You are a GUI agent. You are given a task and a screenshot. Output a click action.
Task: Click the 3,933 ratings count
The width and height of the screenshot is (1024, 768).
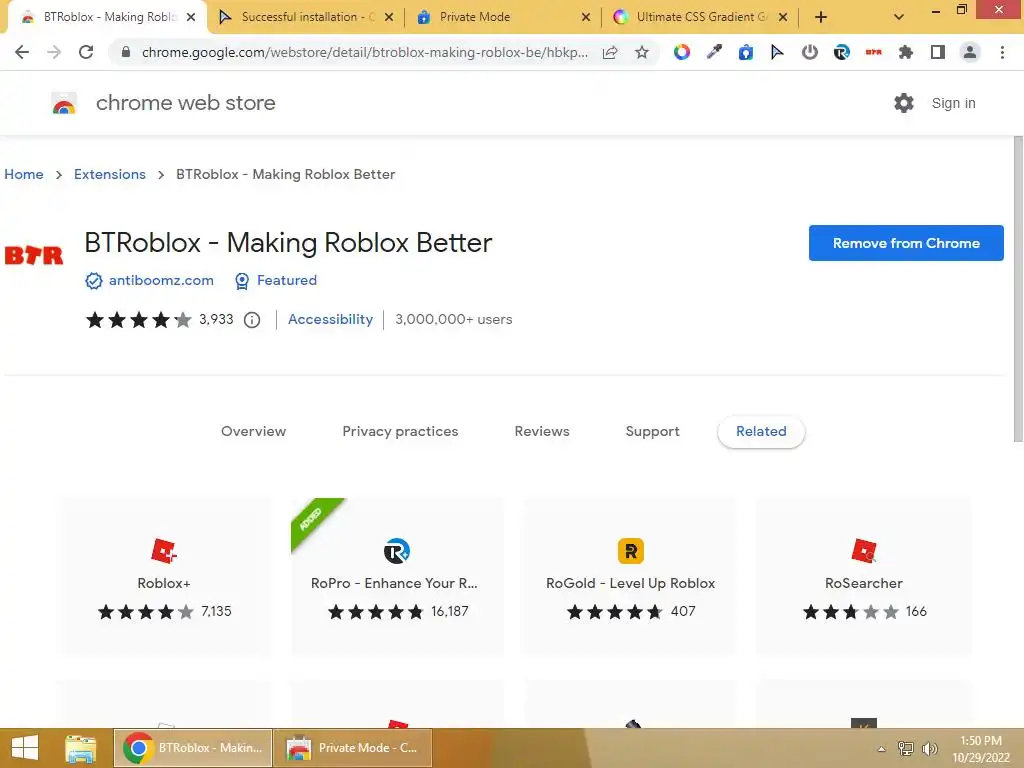(216, 319)
